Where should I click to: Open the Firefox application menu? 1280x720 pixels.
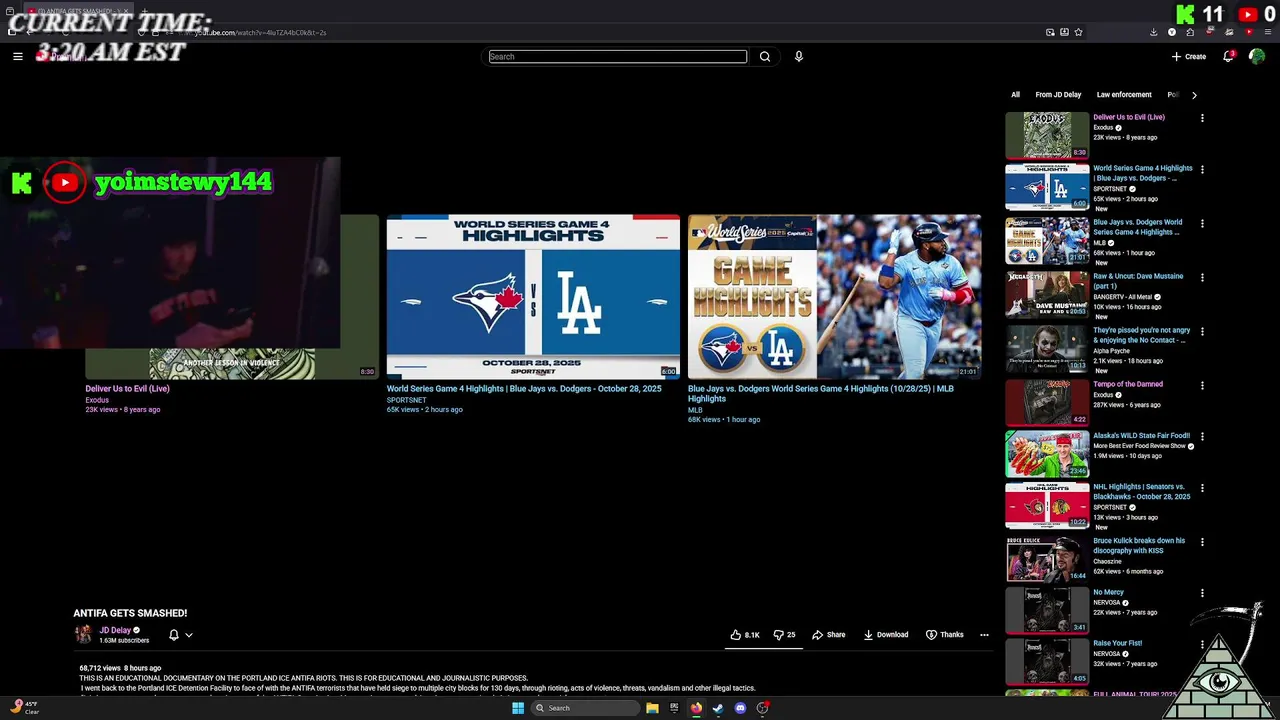pos(1268,32)
